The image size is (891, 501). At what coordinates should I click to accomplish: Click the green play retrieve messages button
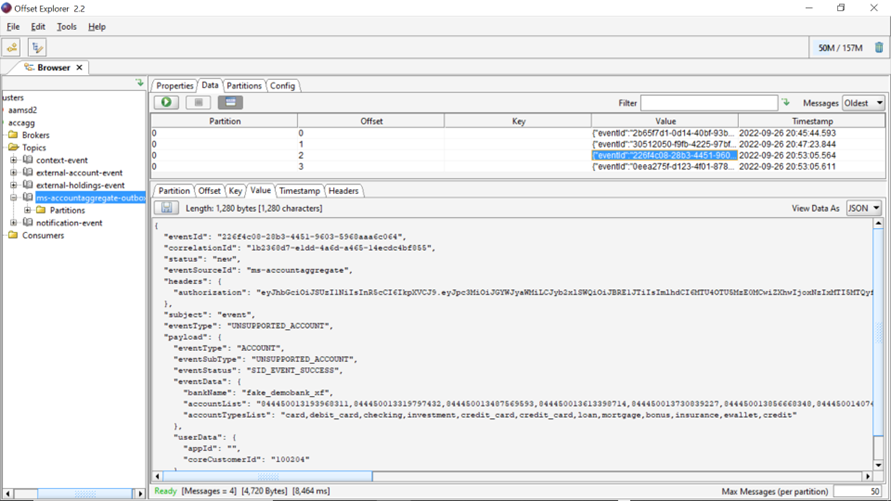point(166,102)
